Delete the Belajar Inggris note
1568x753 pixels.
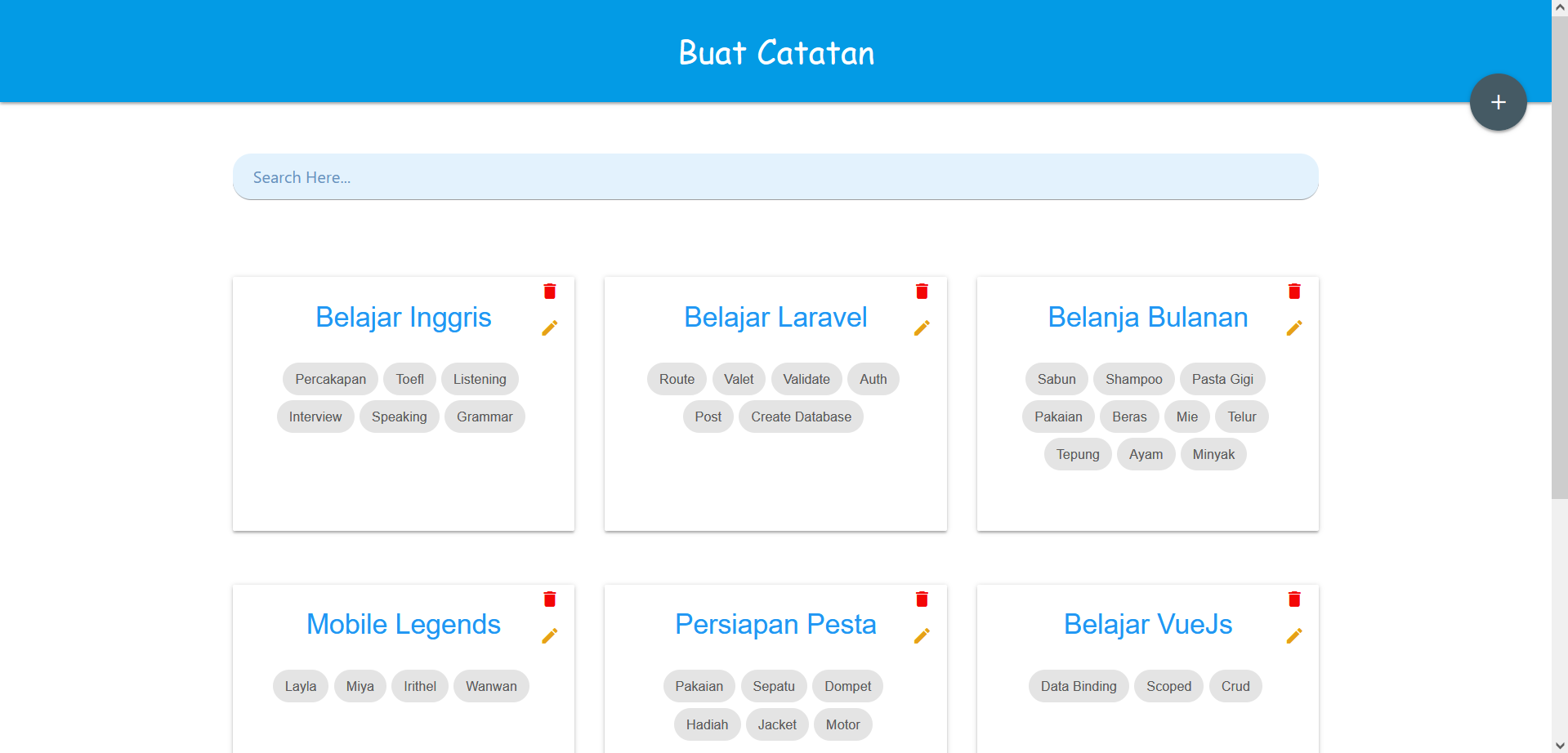tap(550, 292)
